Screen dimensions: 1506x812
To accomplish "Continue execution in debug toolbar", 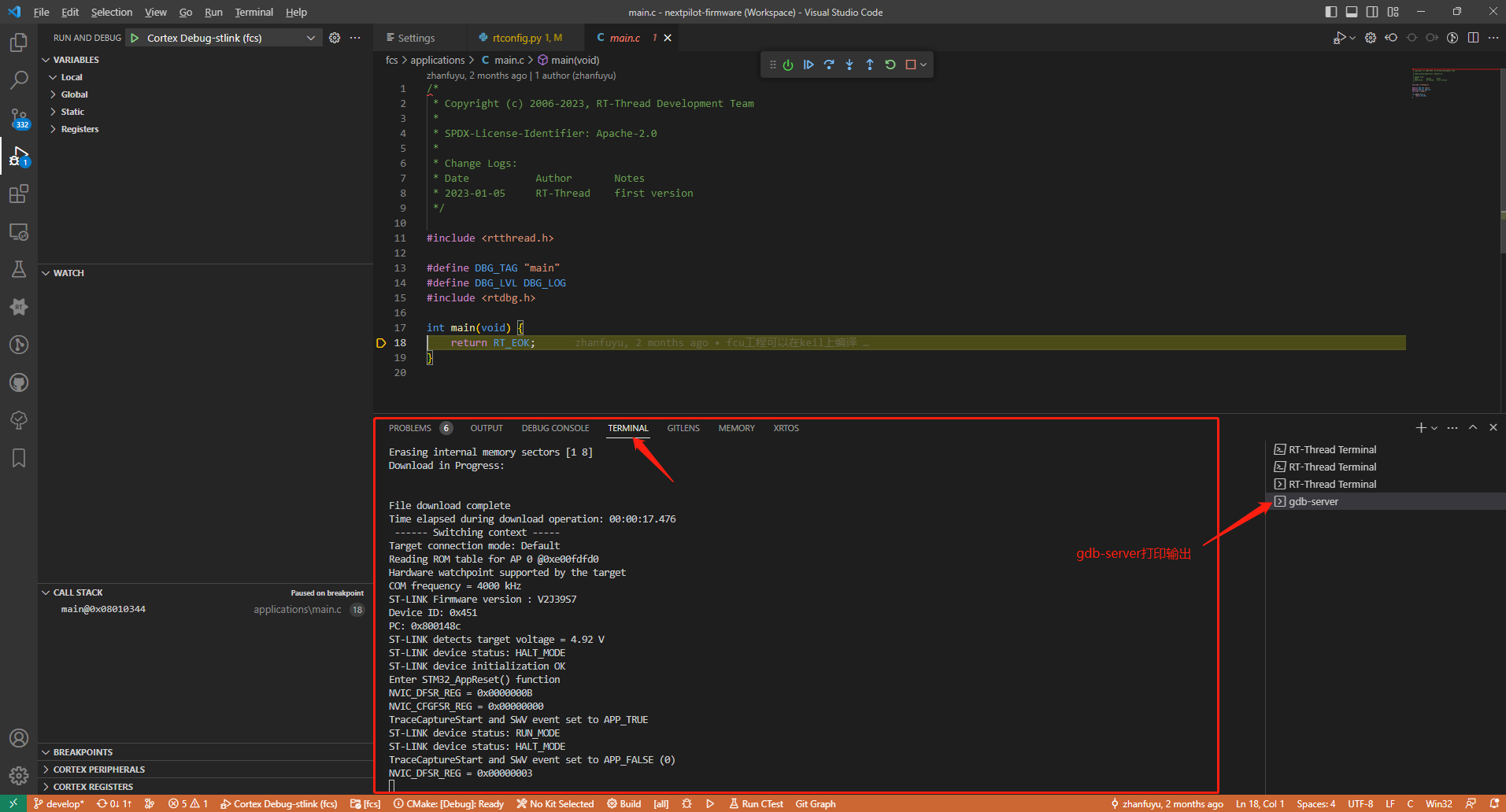I will (x=809, y=65).
